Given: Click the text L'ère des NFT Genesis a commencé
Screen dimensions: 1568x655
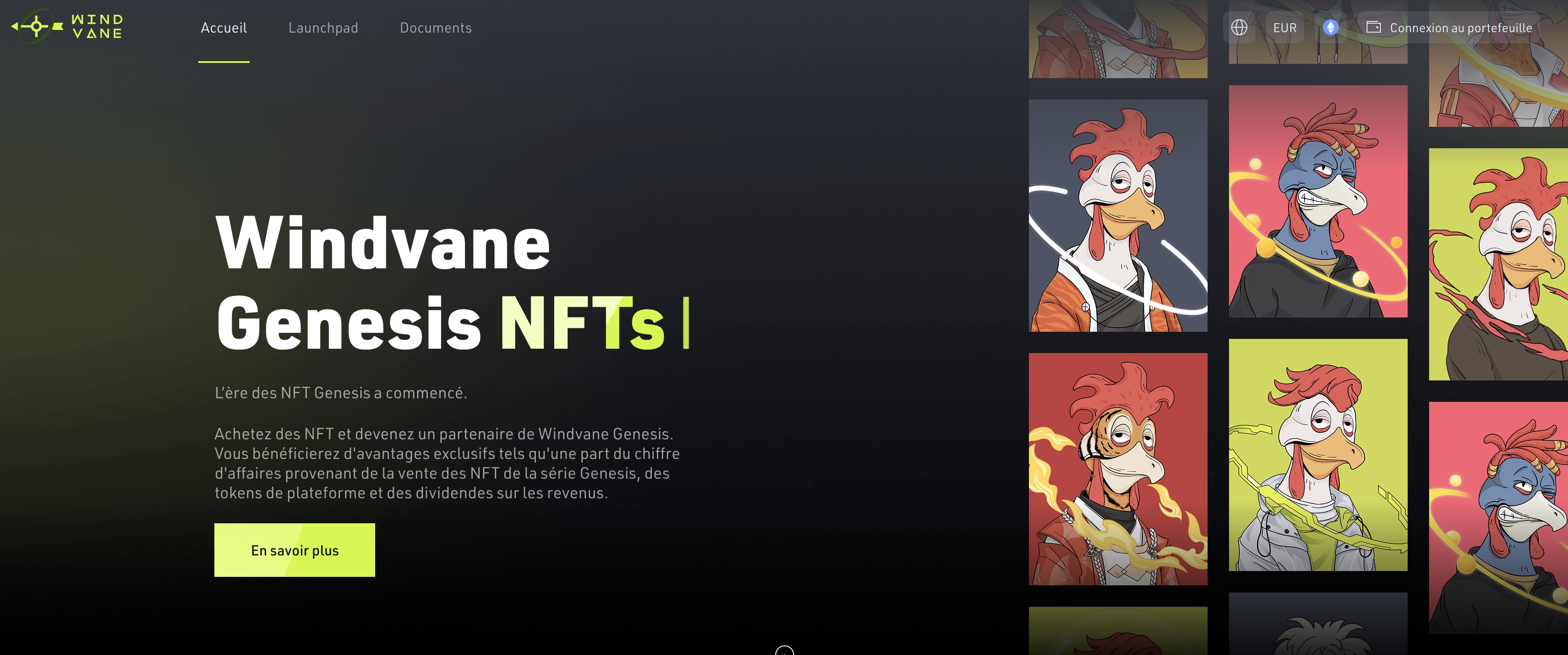Looking at the screenshot, I should (341, 392).
